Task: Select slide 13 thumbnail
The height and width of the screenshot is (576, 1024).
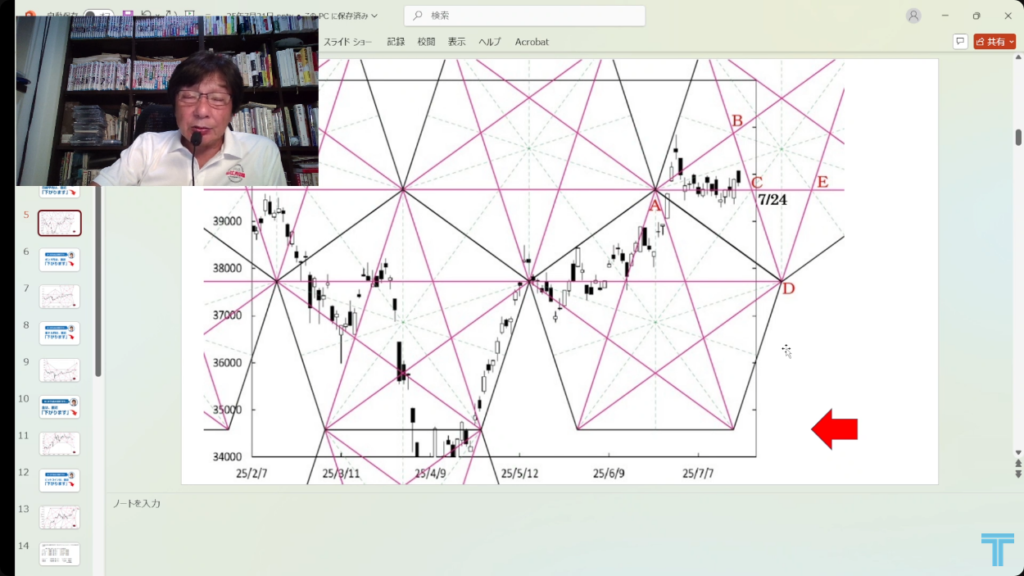Action: 59,517
